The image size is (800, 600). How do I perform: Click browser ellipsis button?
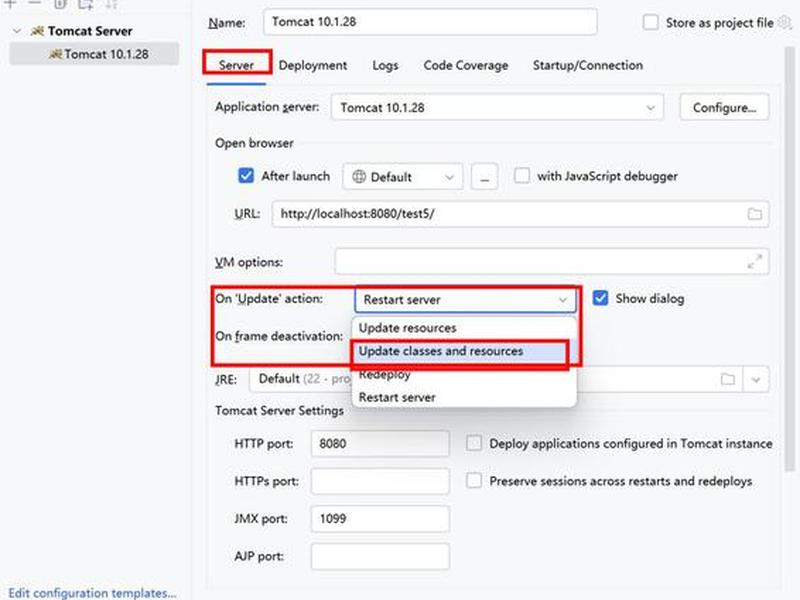484,177
